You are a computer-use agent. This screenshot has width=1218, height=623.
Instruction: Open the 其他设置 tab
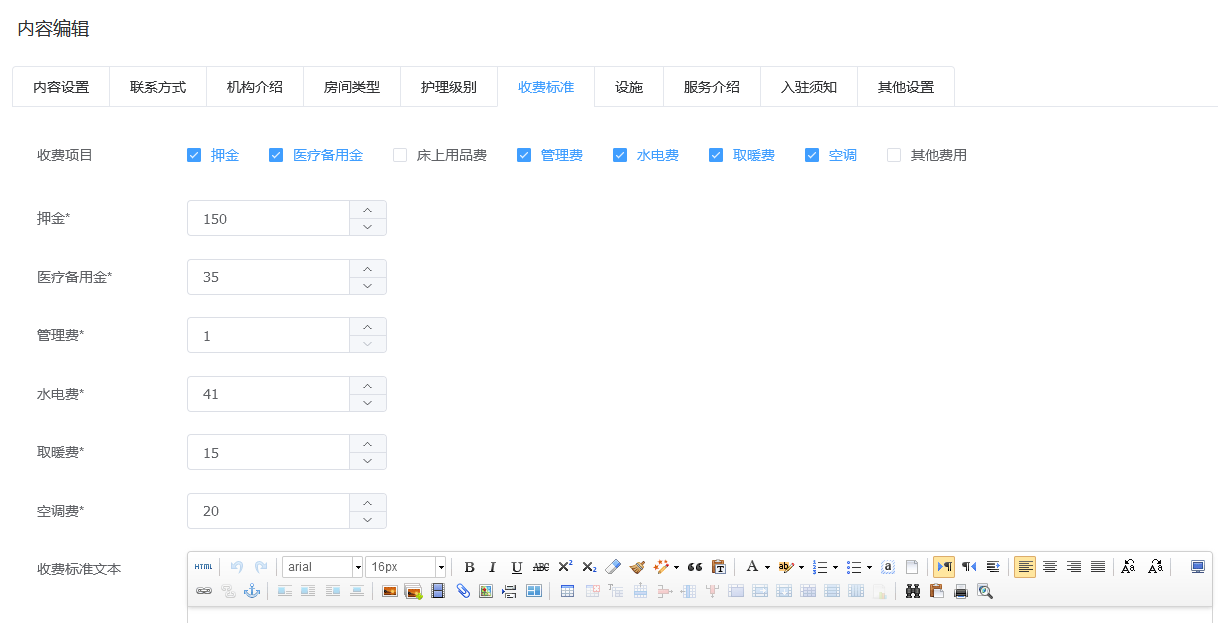pyautogui.click(x=905, y=87)
